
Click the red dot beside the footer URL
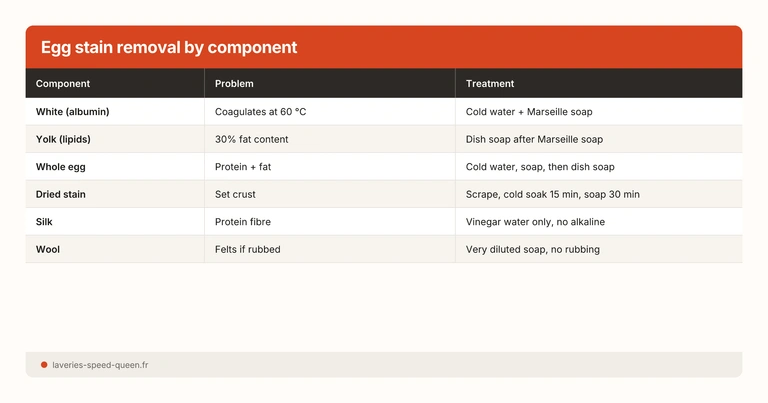(44, 365)
